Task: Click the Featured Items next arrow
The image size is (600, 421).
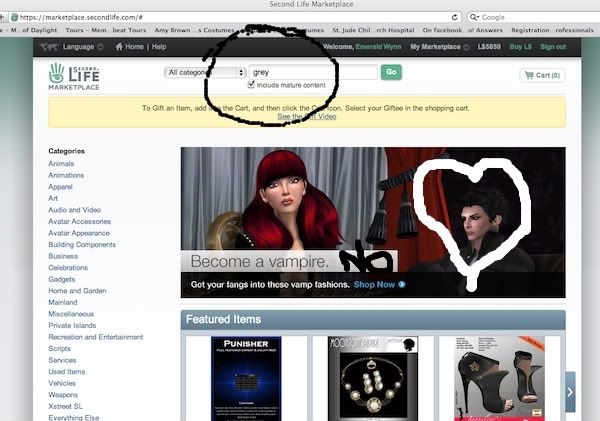Action: pyautogui.click(x=570, y=392)
